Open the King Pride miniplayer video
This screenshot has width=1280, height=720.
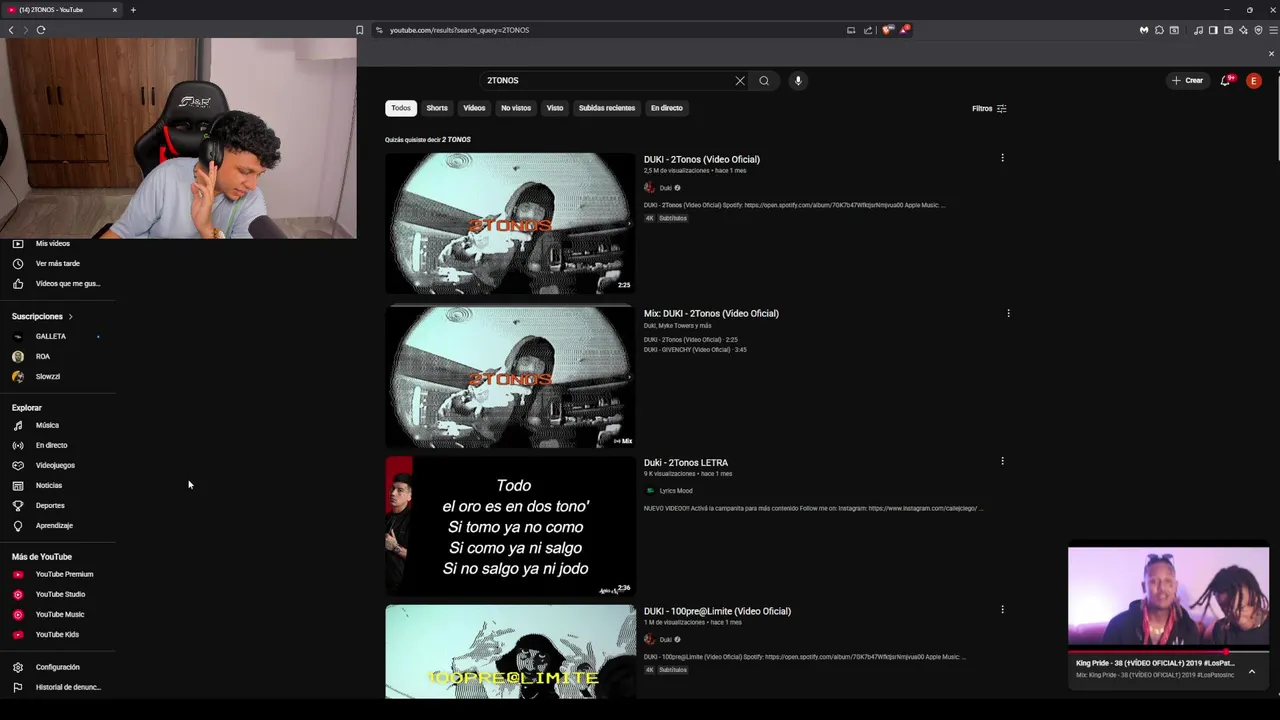coord(1168,596)
